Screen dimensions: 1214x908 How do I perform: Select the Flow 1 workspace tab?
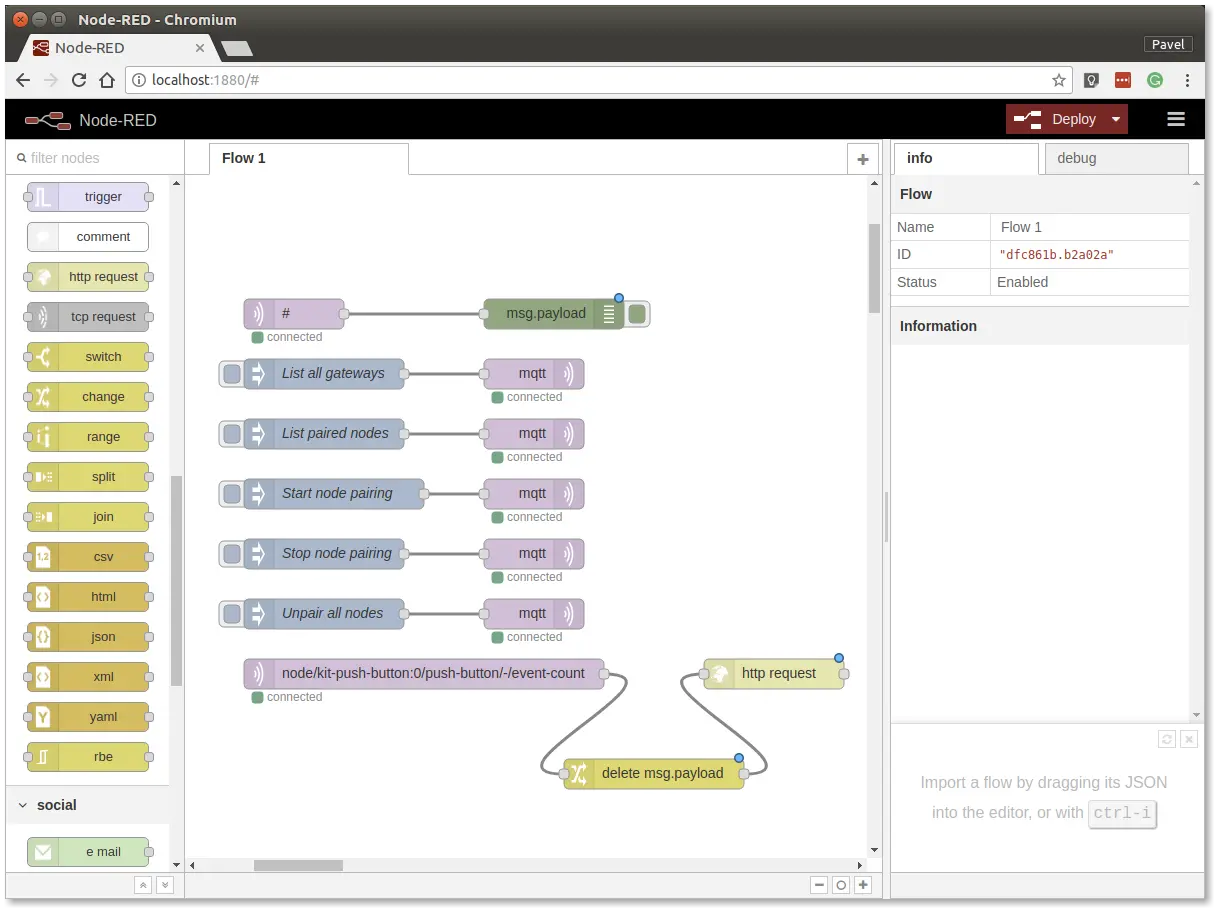coord(309,158)
